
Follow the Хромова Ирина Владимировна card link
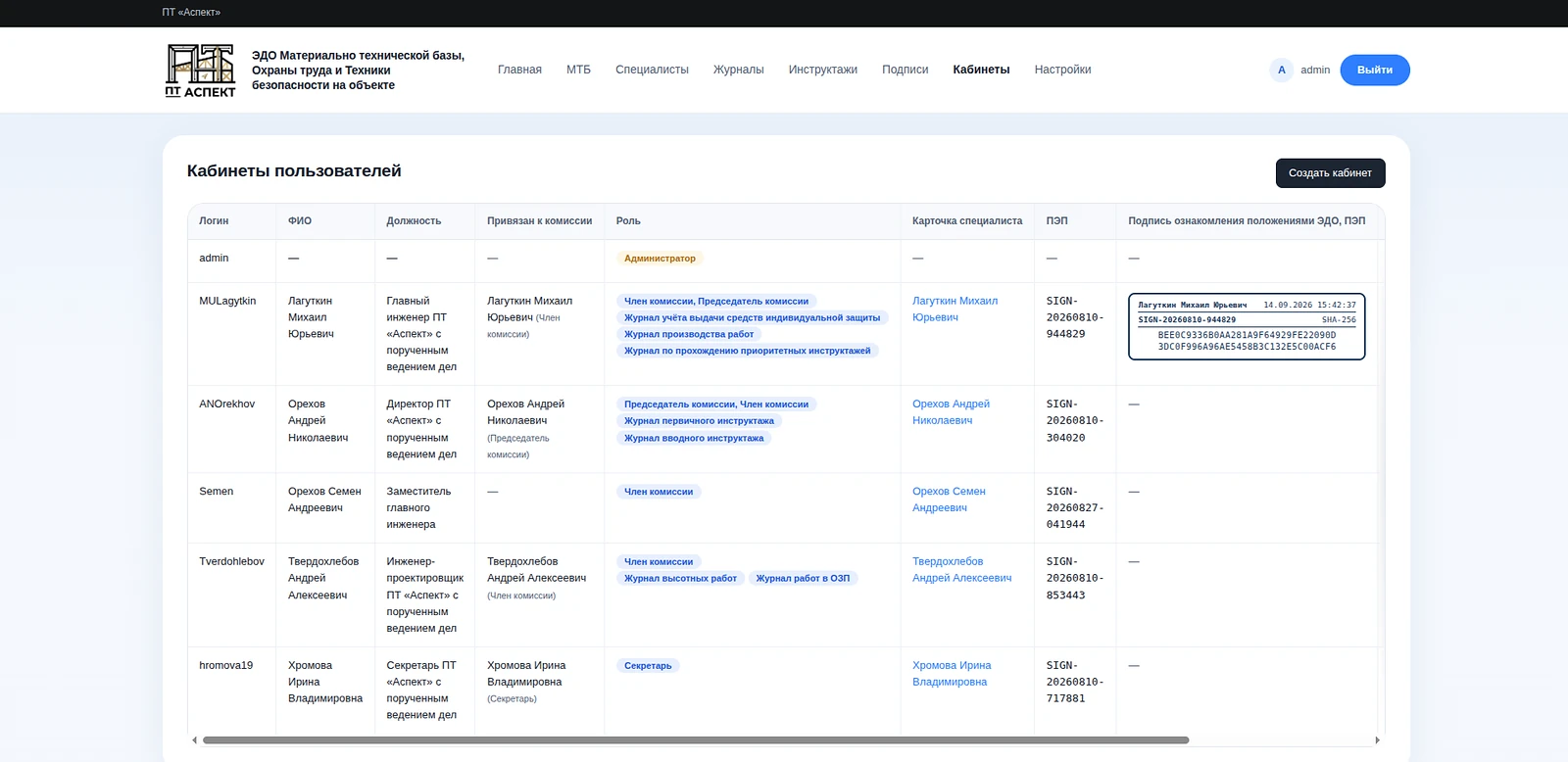pos(951,673)
